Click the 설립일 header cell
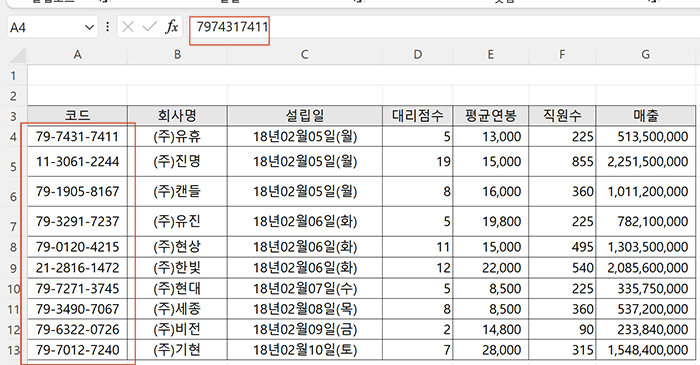 pos(304,116)
